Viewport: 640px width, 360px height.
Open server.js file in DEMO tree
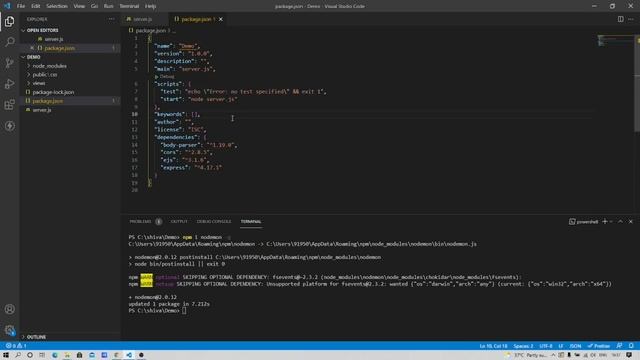(42, 110)
